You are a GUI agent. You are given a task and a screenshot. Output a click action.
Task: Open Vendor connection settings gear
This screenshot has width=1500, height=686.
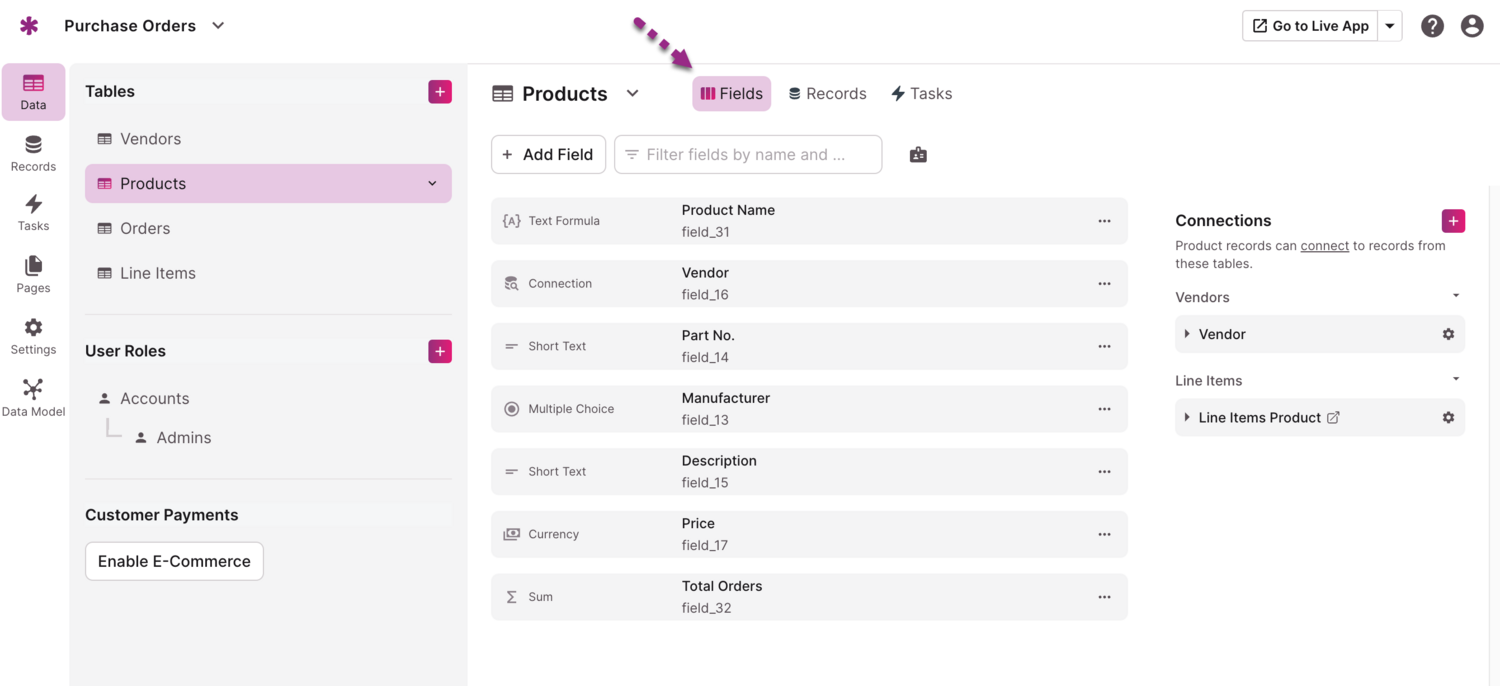coord(1448,334)
